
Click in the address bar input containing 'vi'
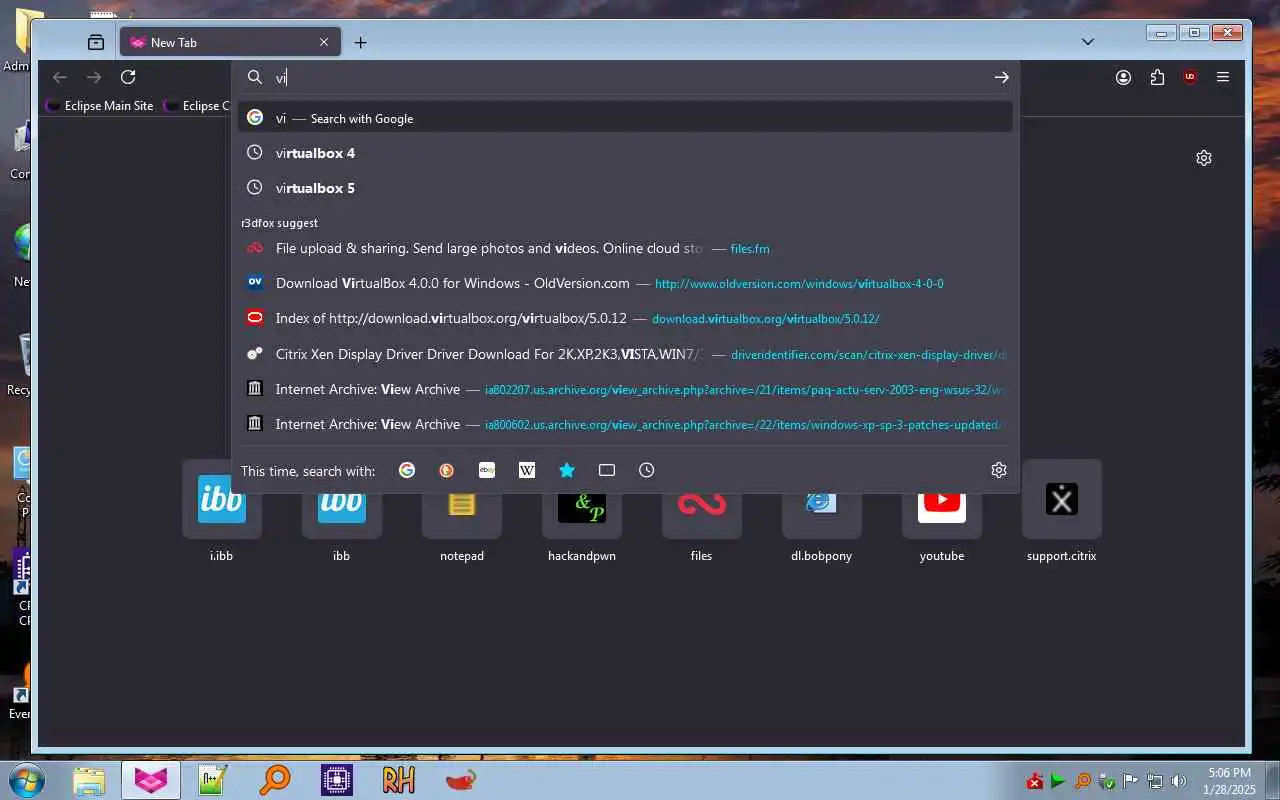pyautogui.click(x=630, y=77)
